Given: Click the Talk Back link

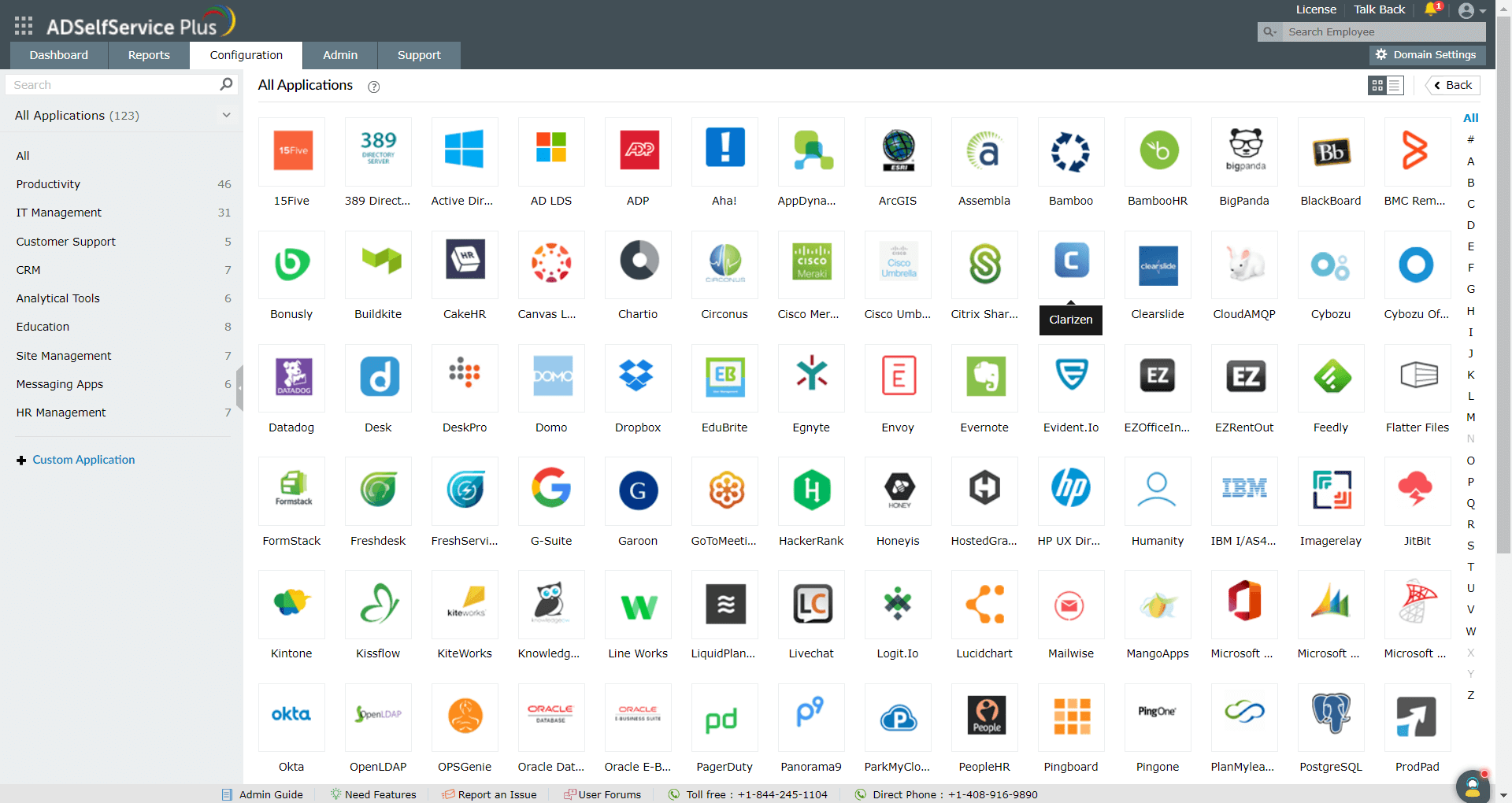Looking at the screenshot, I should [1379, 9].
